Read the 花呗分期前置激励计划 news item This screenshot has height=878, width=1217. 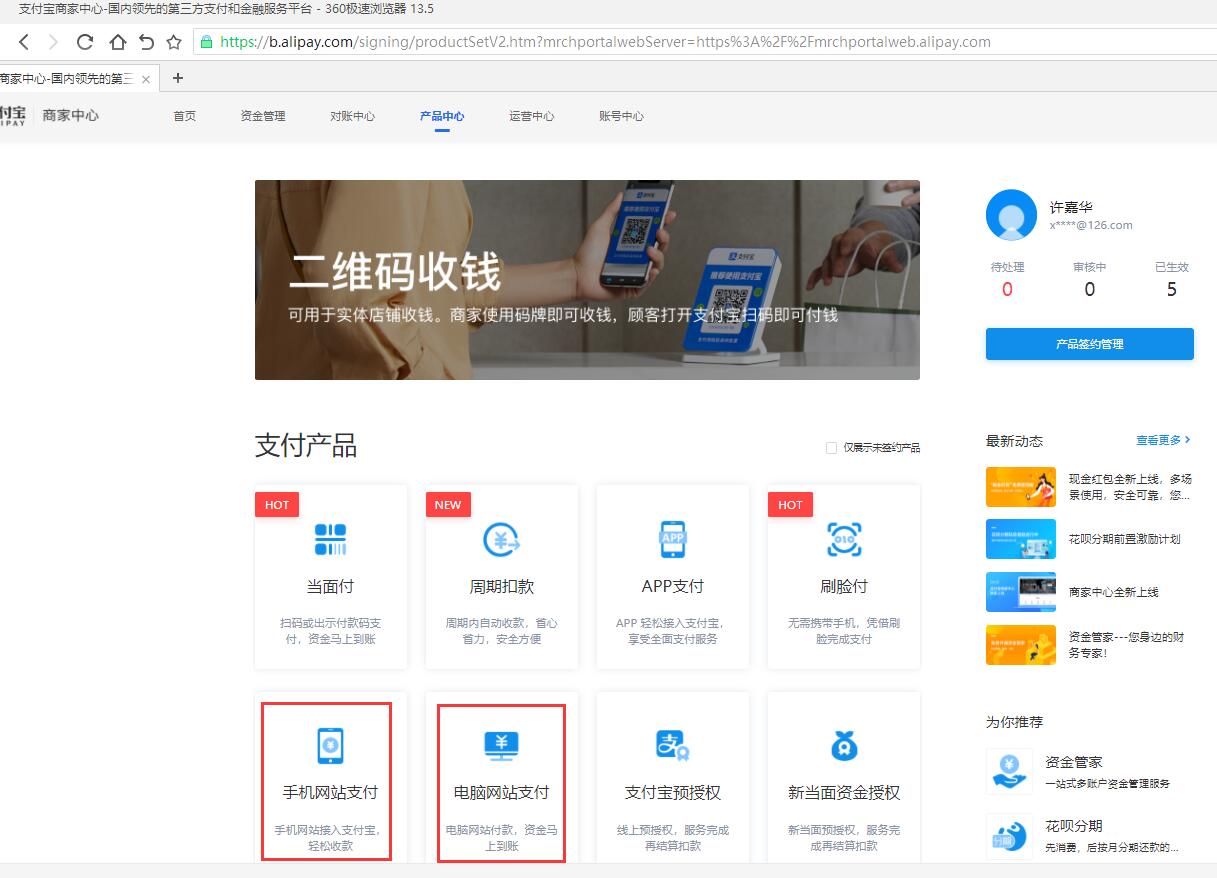pyautogui.click(x=1124, y=539)
